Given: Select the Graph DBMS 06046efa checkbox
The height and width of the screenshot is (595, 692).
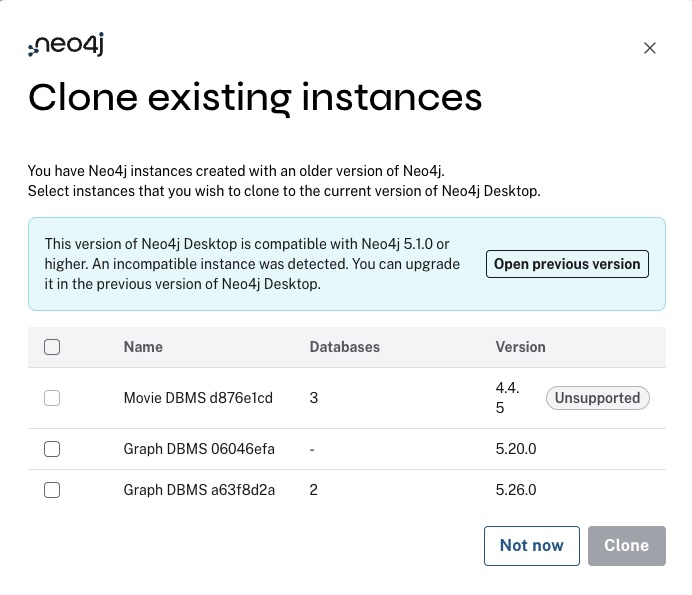Looking at the screenshot, I should tap(52, 449).
